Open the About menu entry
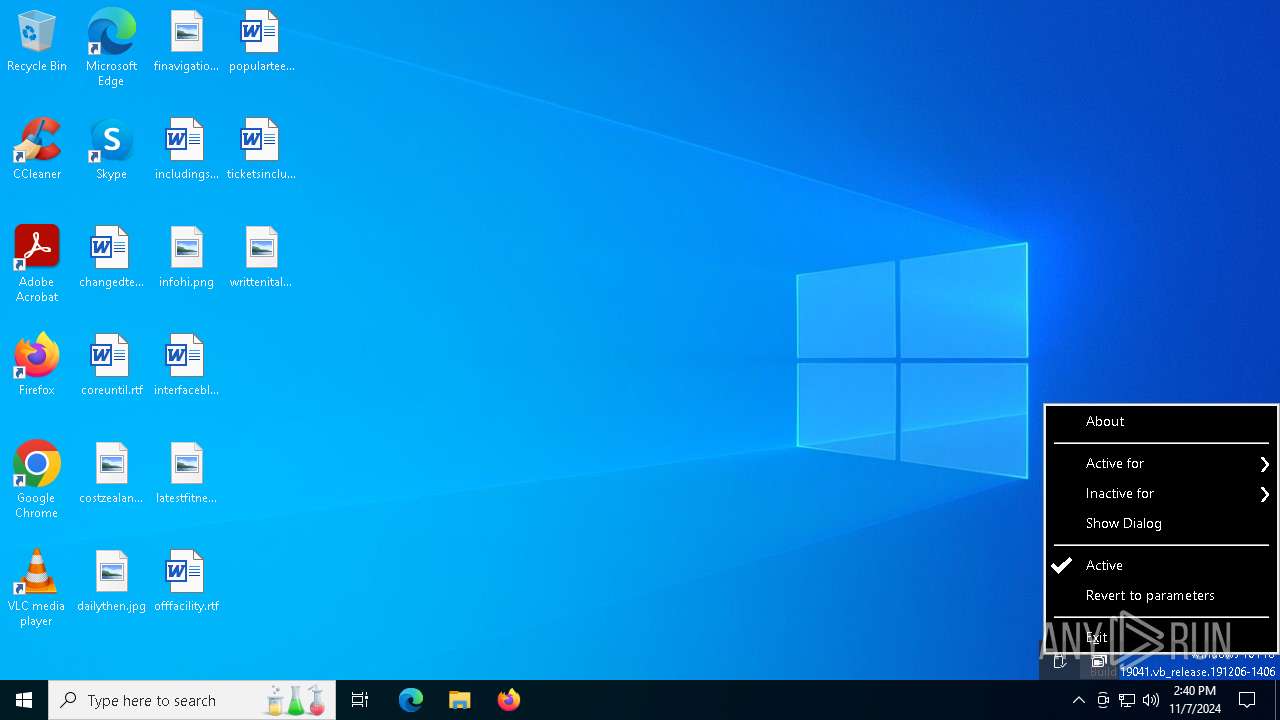 [1161, 422]
